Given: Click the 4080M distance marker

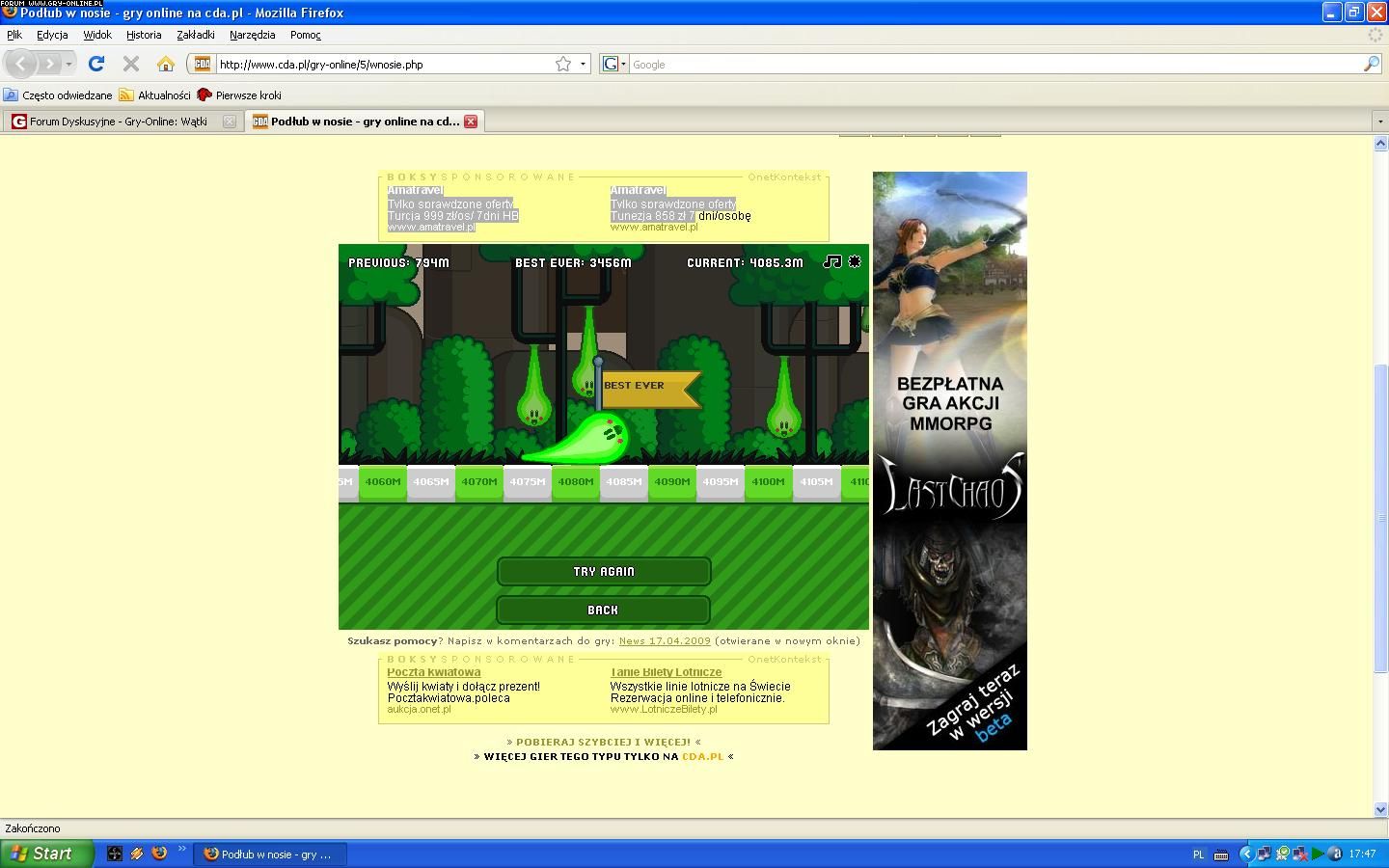Looking at the screenshot, I should tap(576, 481).
